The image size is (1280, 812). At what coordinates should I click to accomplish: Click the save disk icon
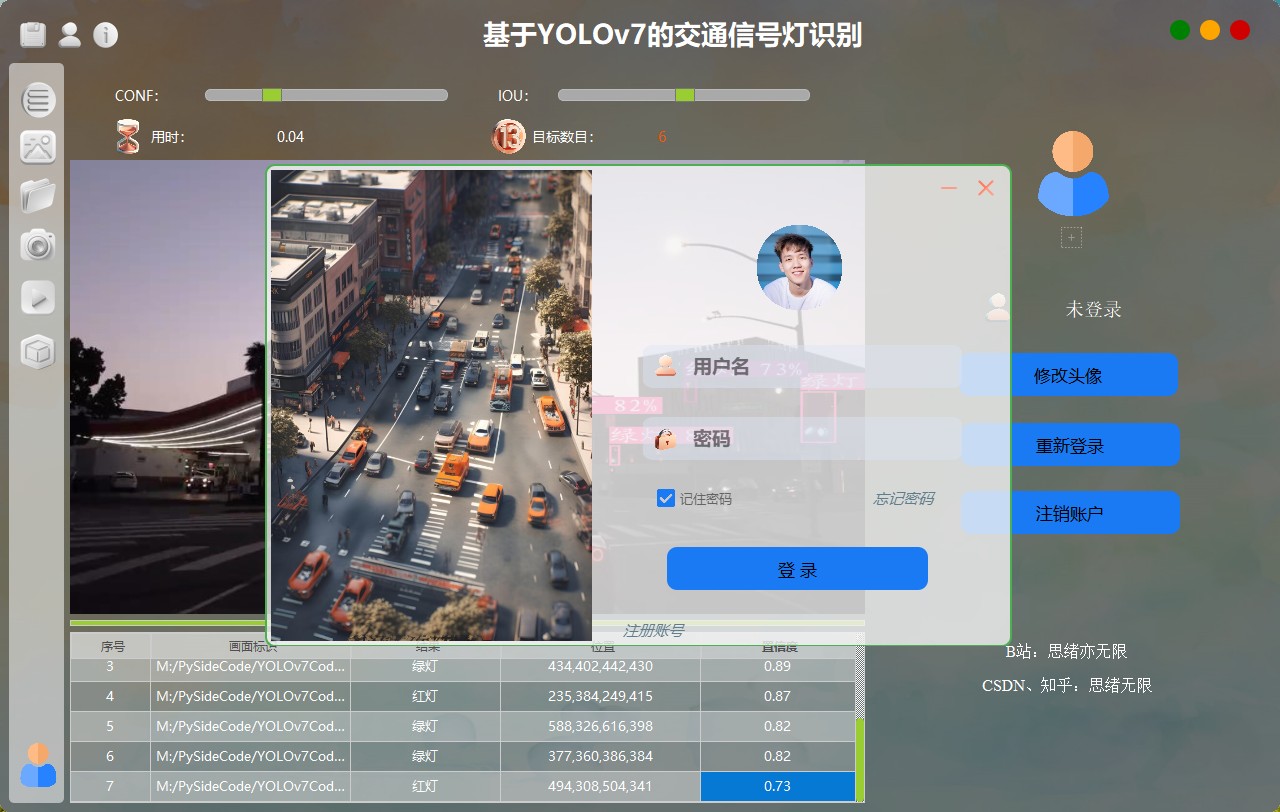pyautogui.click(x=34, y=35)
